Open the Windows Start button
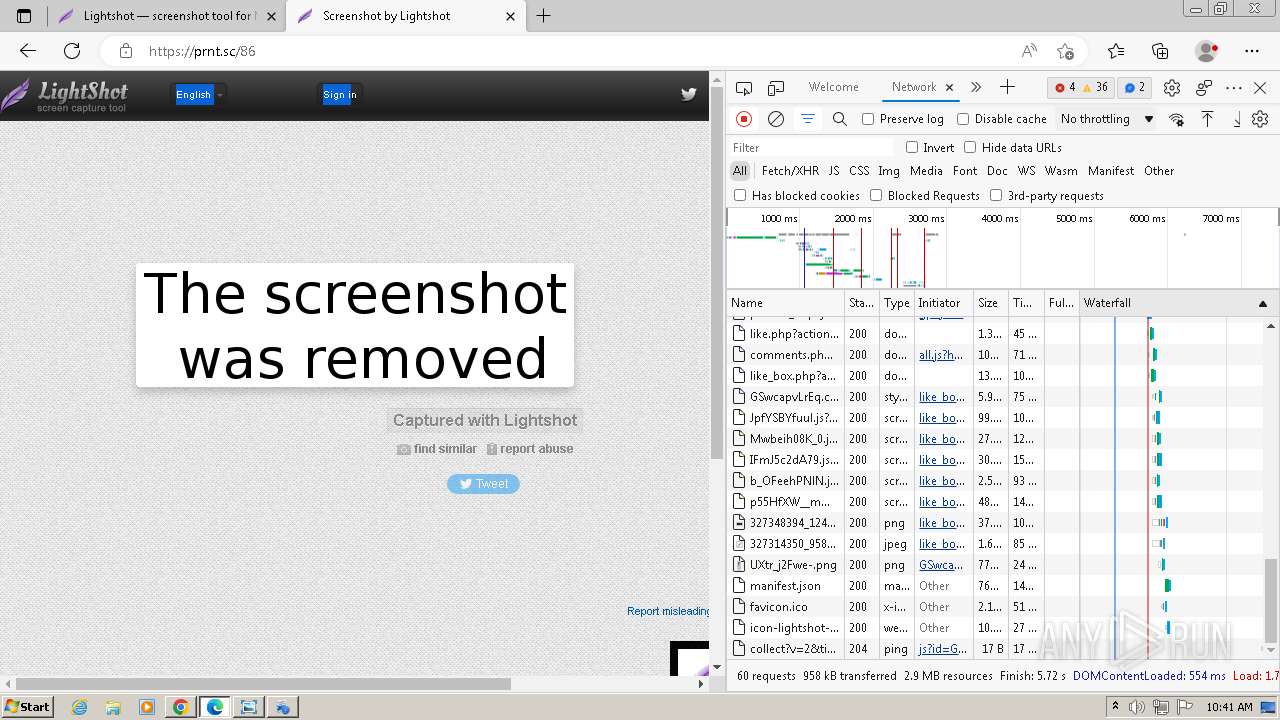Viewport: 1280px width, 720px height. click(x=28, y=706)
